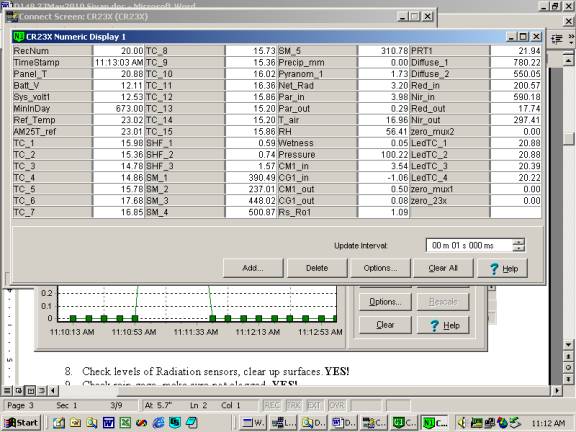Select the Nir_out label cell
This screenshot has height=432, width=576.
point(450,120)
